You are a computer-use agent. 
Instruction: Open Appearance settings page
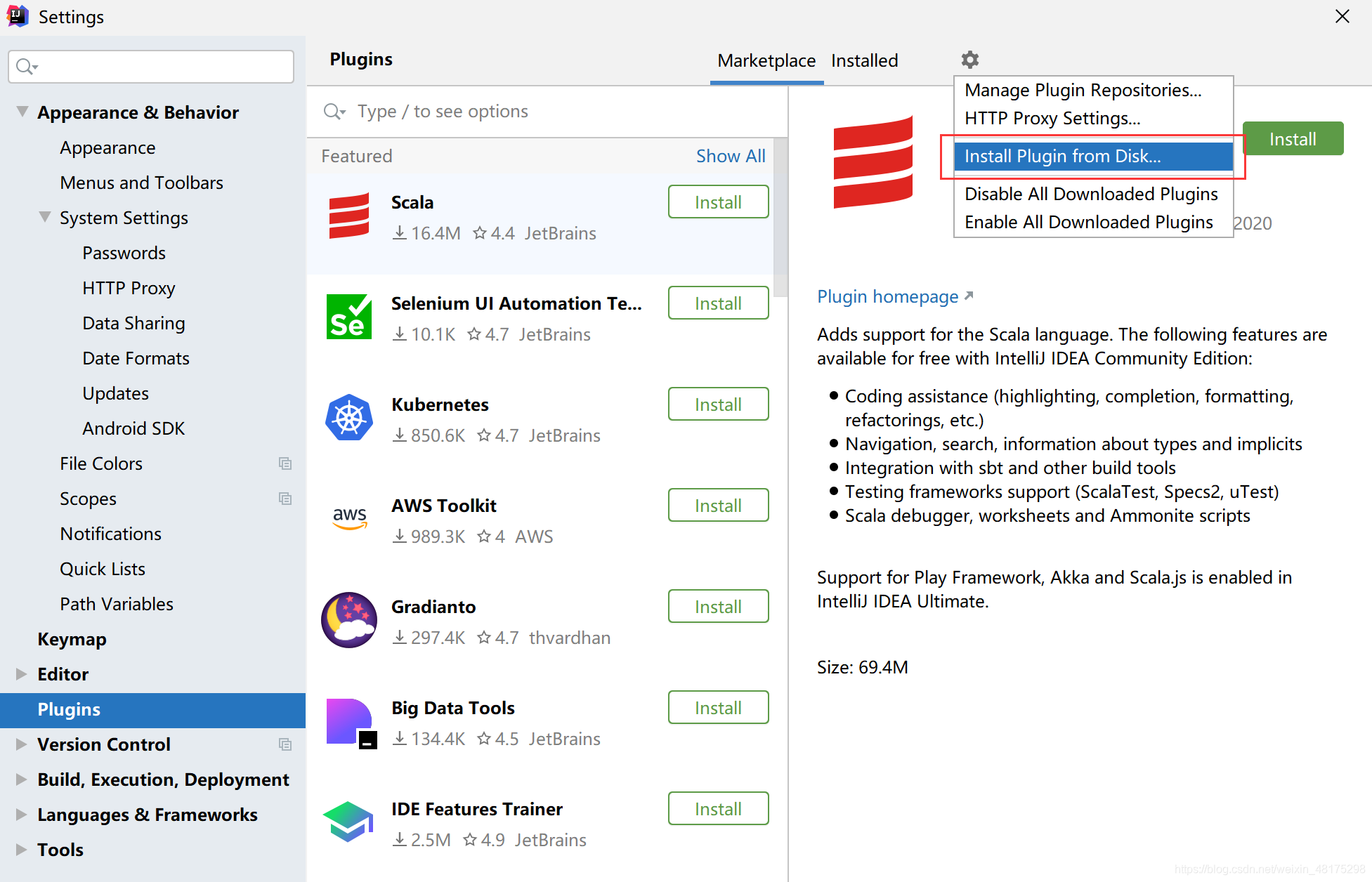(x=107, y=147)
